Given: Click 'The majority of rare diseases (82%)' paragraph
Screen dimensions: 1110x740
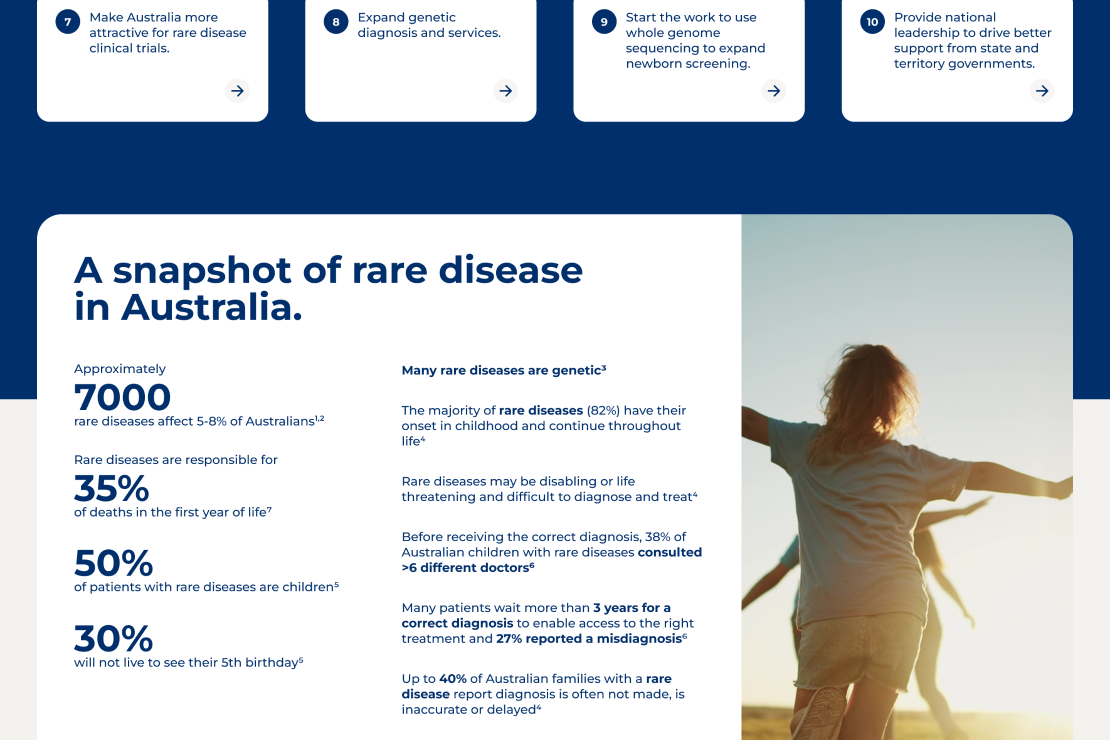Looking at the screenshot, I should pos(544,426).
